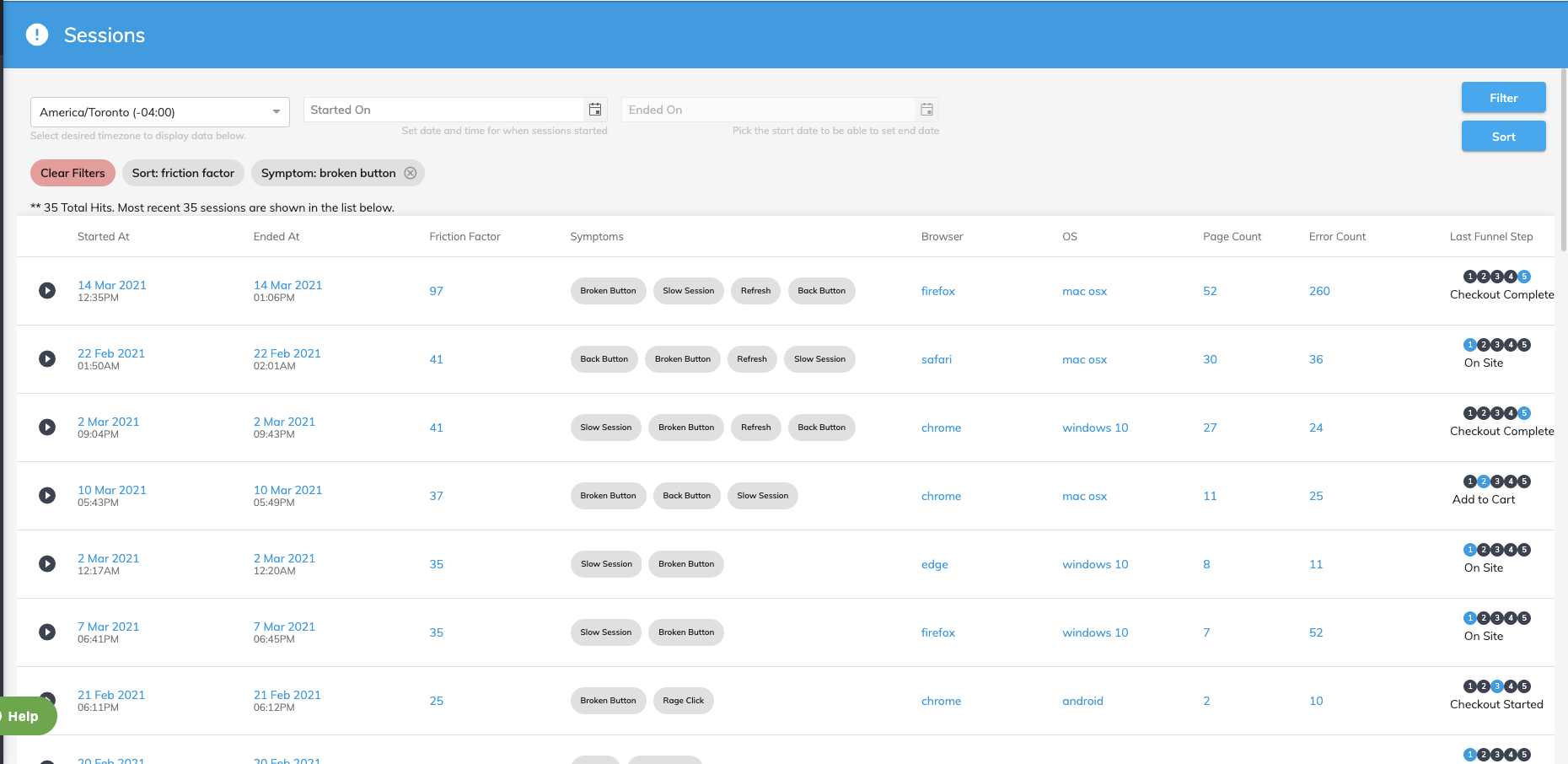Click page count 30
Screen dimensions: 1568x764
click(1210, 359)
